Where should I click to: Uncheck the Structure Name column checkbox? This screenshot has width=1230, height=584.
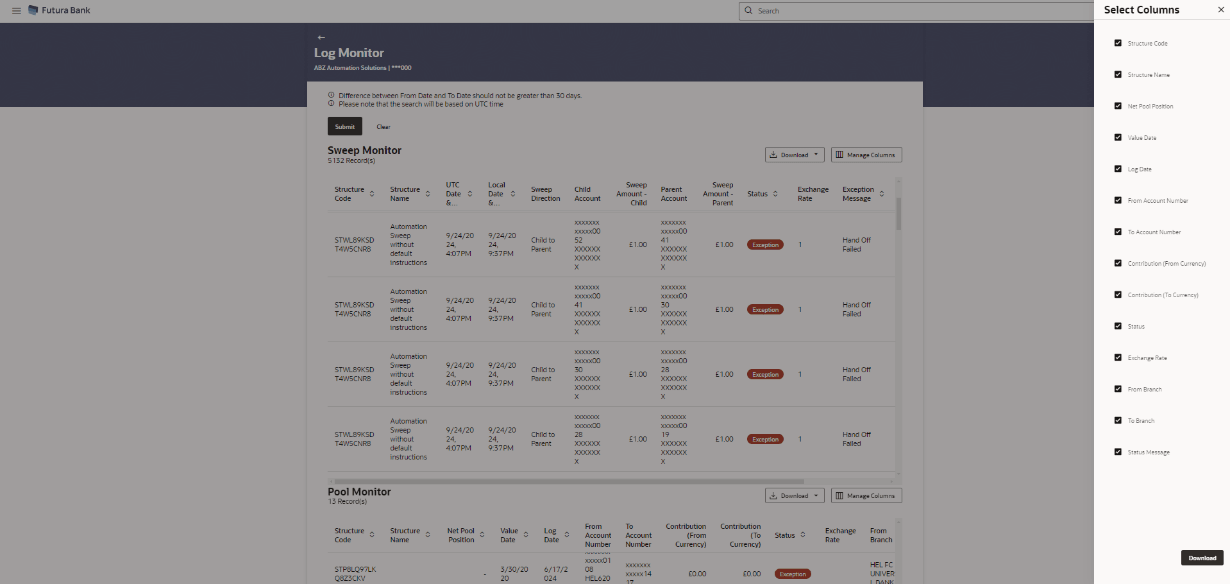[x=1118, y=74]
